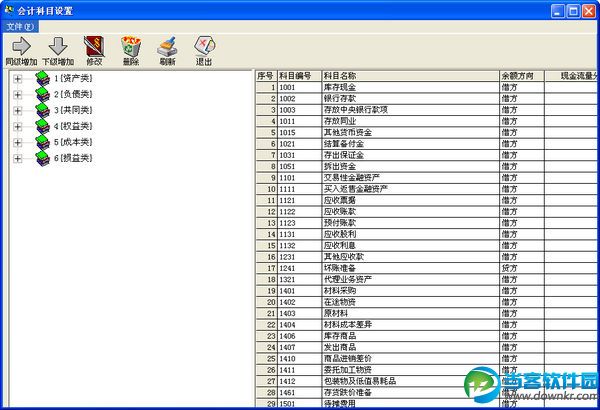The height and width of the screenshot is (410, 600).
Task: Select the 应收账款 cell
Action: (411, 212)
